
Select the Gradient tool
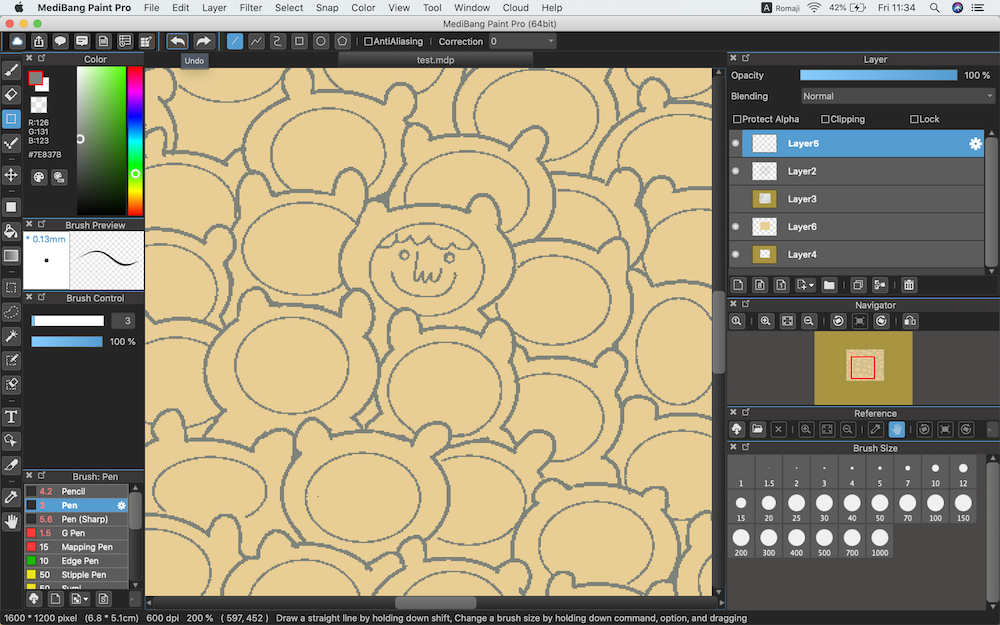coord(11,256)
